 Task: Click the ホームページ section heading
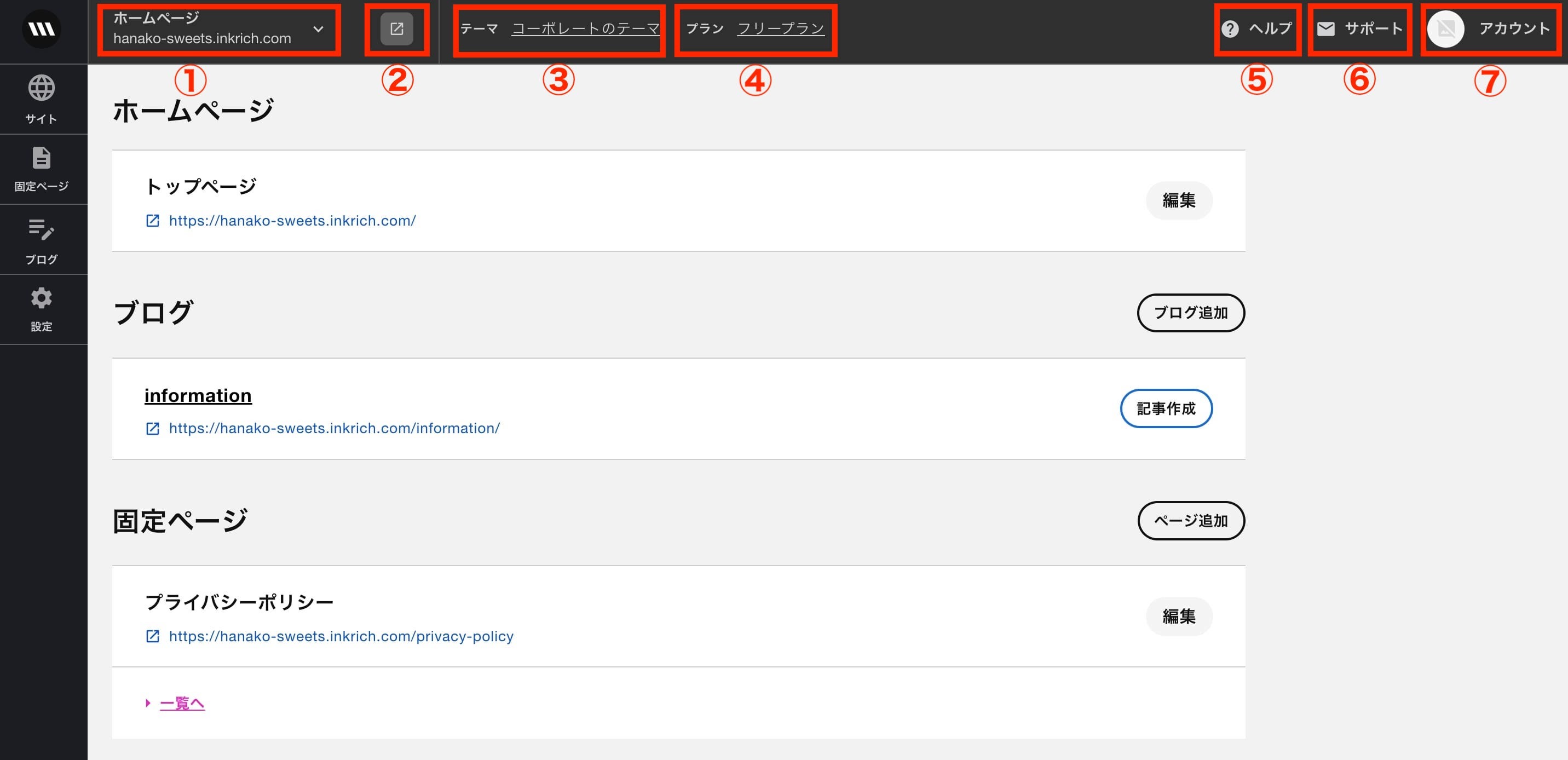pos(193,110)
